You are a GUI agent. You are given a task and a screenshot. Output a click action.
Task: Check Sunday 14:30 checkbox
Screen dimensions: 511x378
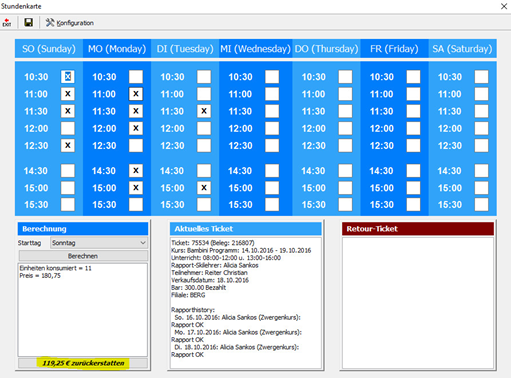point(68,171)
